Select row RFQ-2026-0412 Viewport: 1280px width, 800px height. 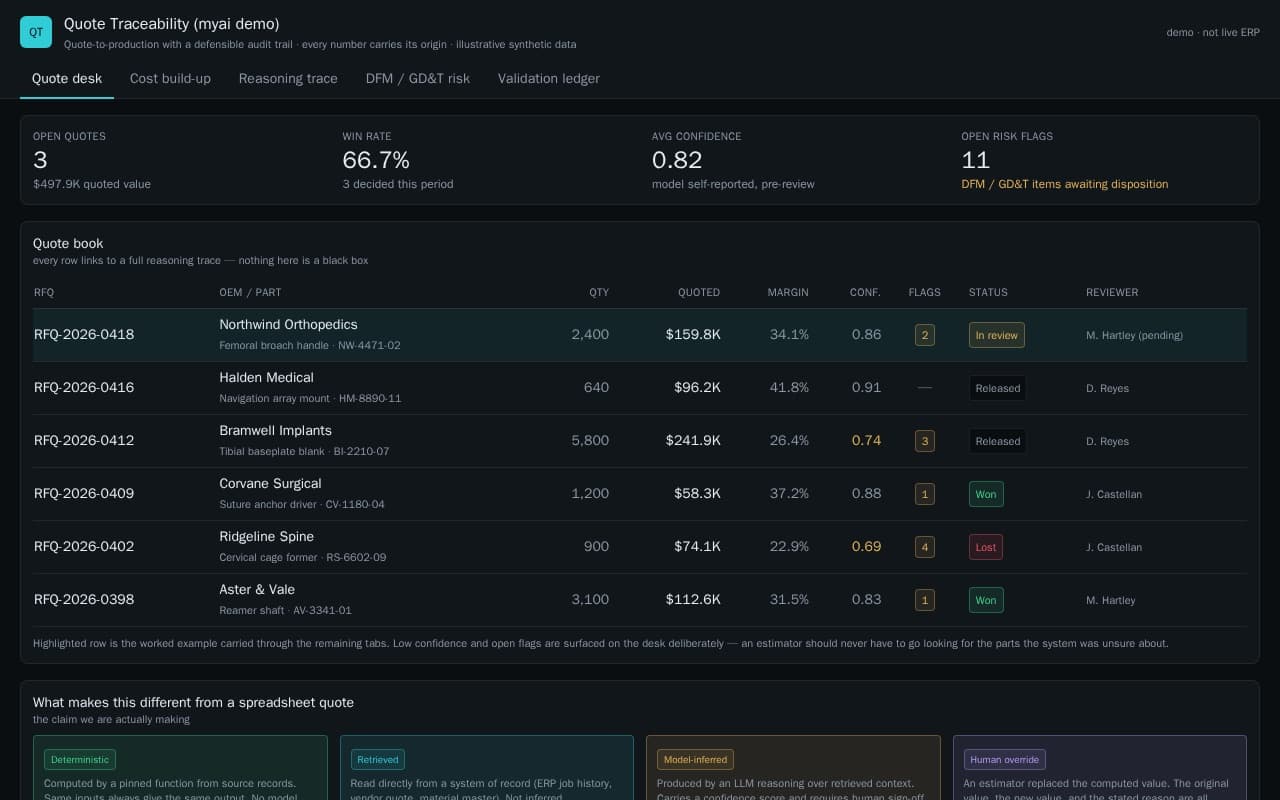(x=640, y=441)
